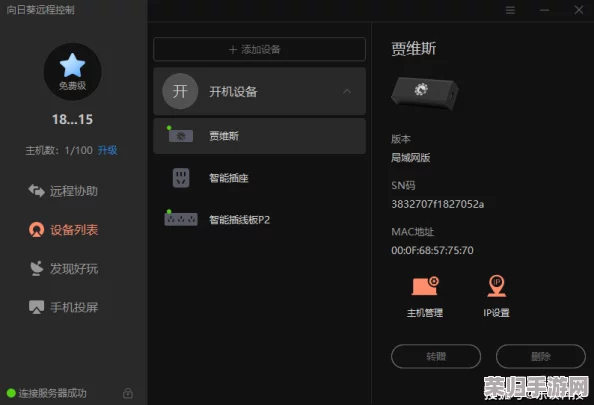
Task: Select Smart Power Strip P2 (智能插线板P2)
Action: 259,220
